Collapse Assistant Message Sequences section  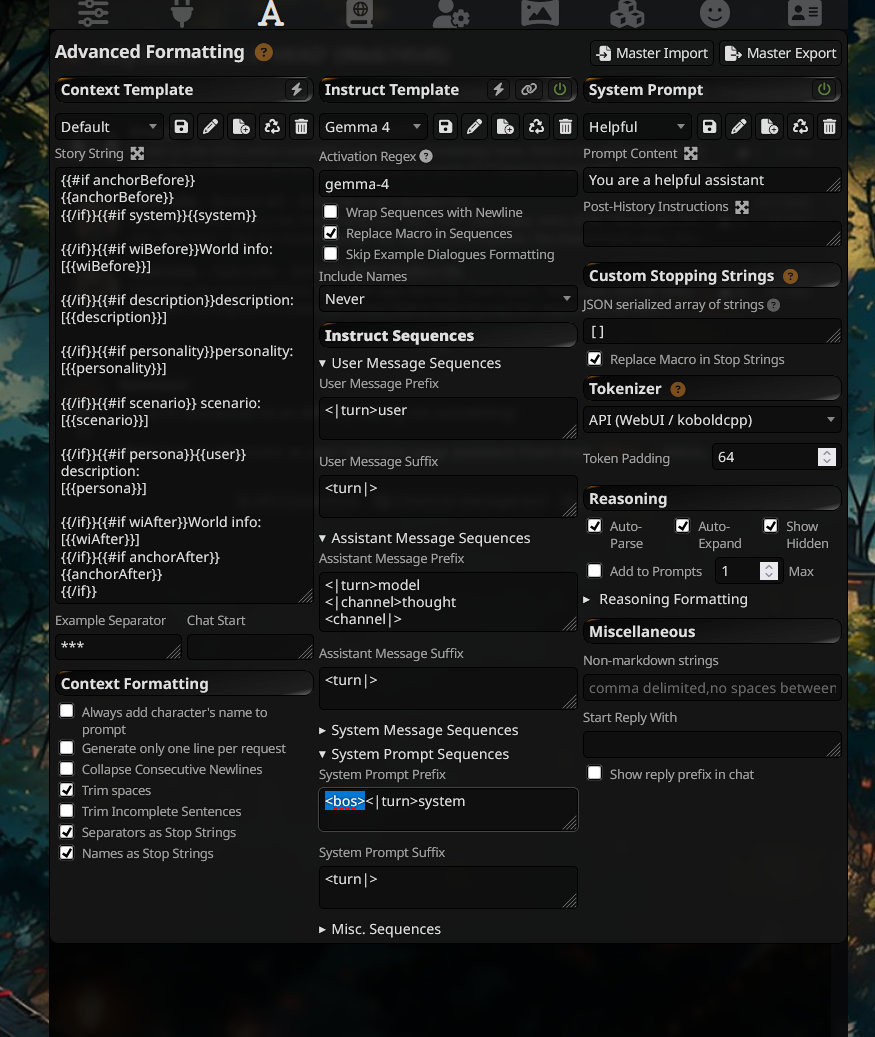(425, 538)
